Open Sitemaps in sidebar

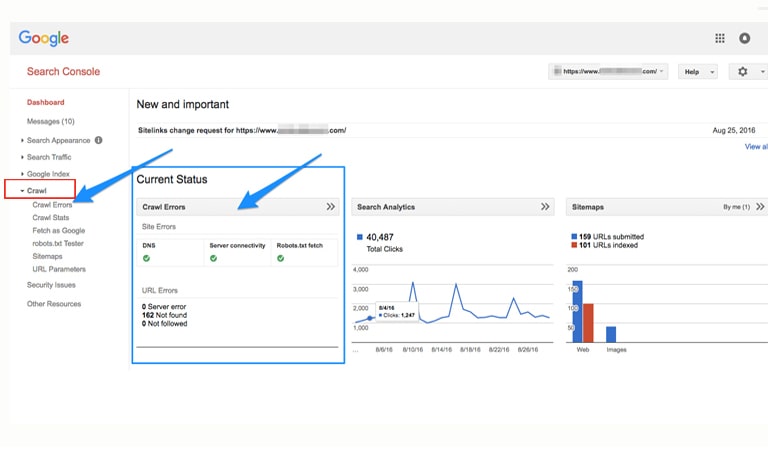(x=47, y=256)
